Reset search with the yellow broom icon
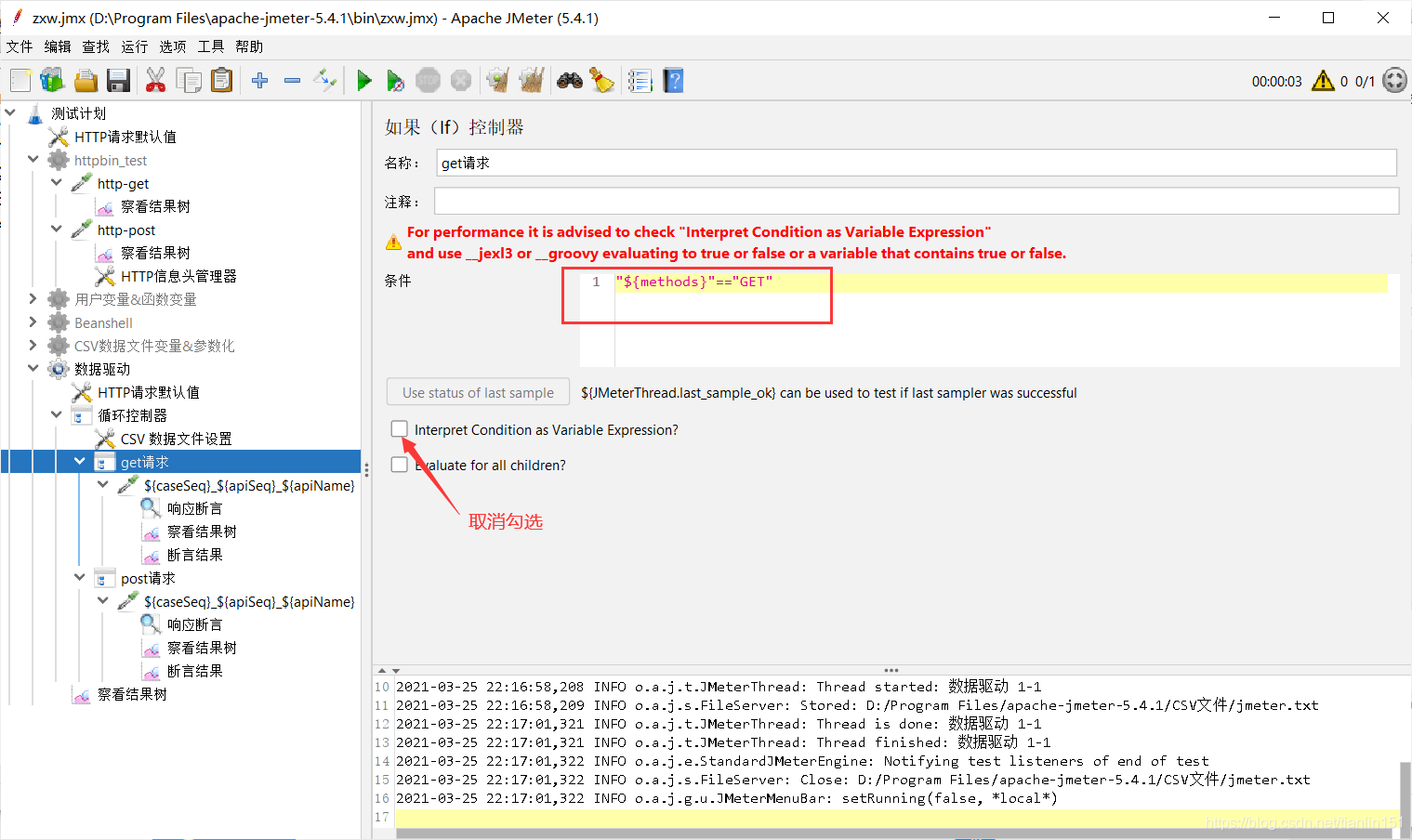 click(602, 81)
